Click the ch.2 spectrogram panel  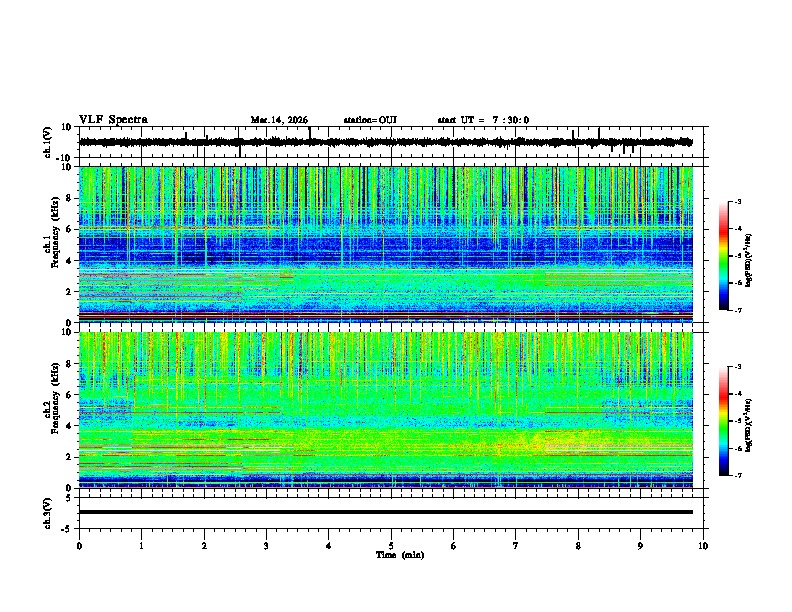click(386, 410)
